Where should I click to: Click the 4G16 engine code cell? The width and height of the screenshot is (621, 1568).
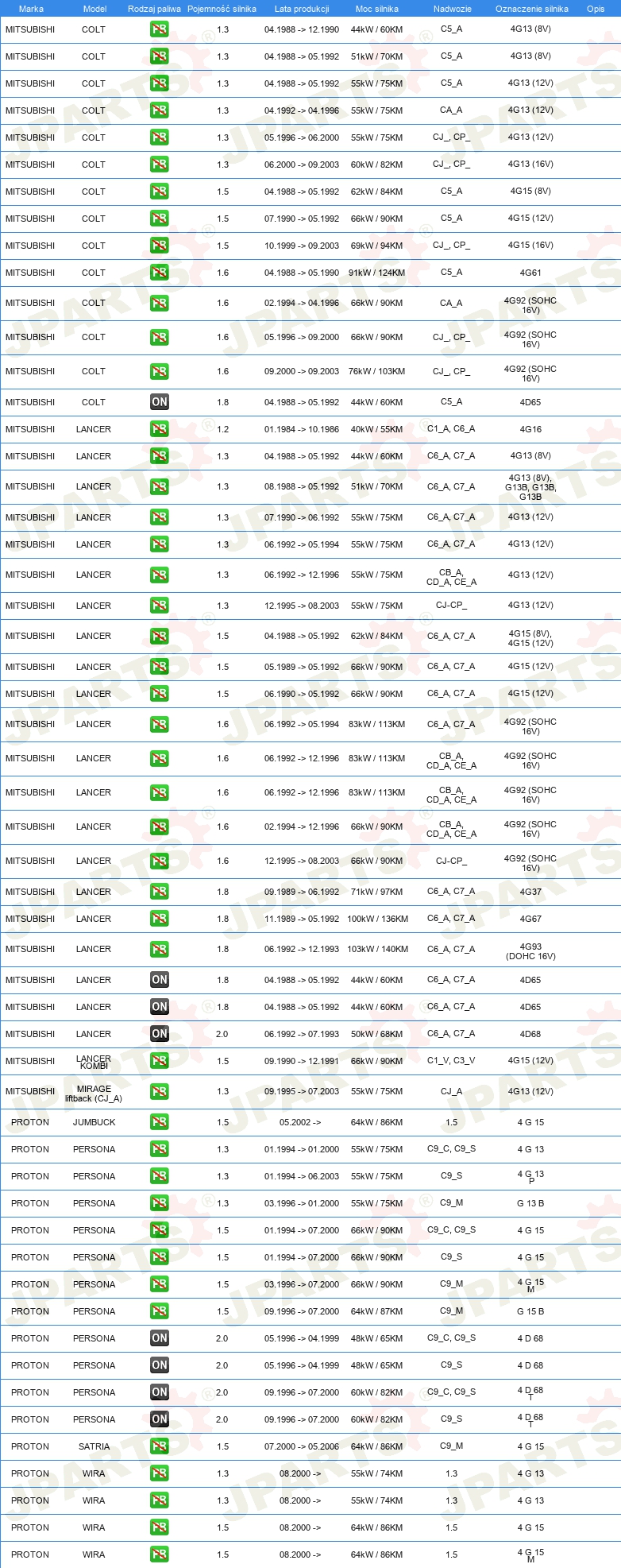530,429
